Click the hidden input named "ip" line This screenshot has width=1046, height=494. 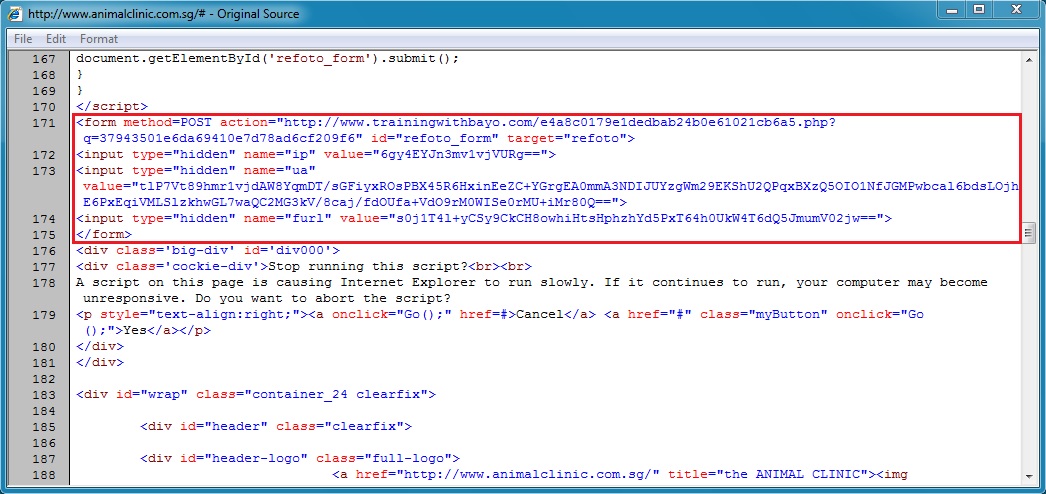[x=316, y=155]
